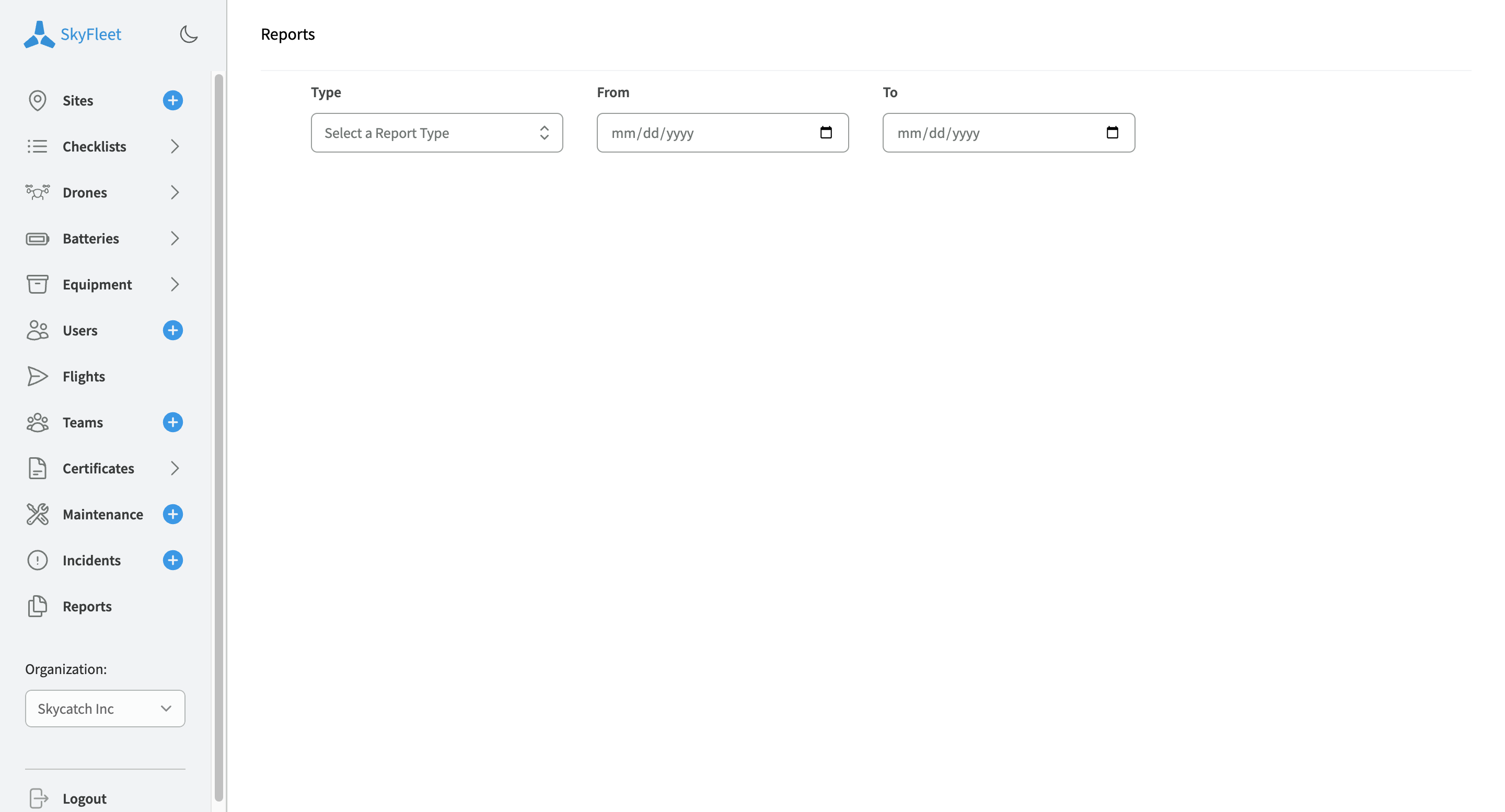
Task: Click the Reports pages icon
Action: click(38, 606)
